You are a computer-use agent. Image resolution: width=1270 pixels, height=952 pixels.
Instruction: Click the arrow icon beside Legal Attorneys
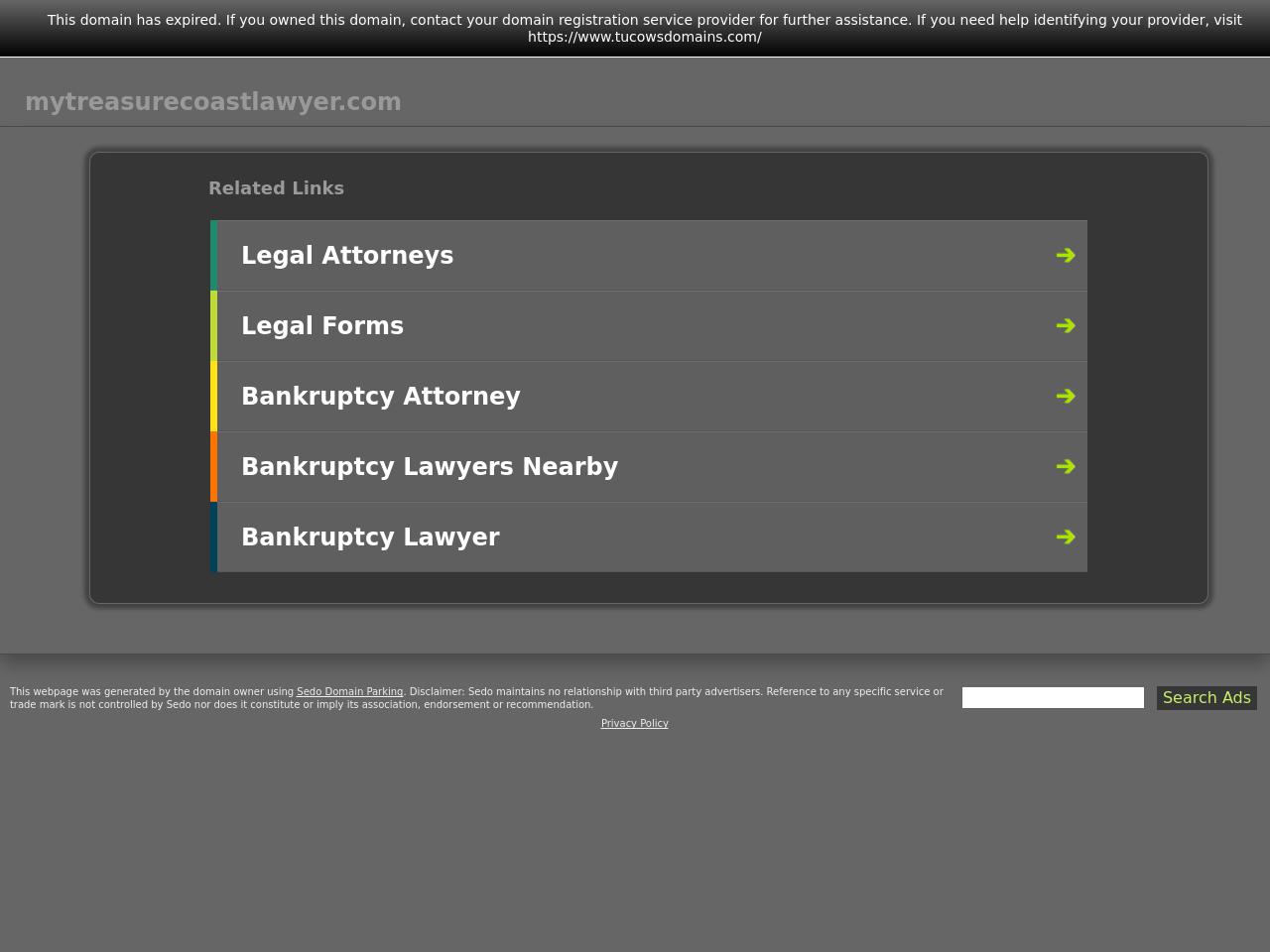(x=1066, y=255)
